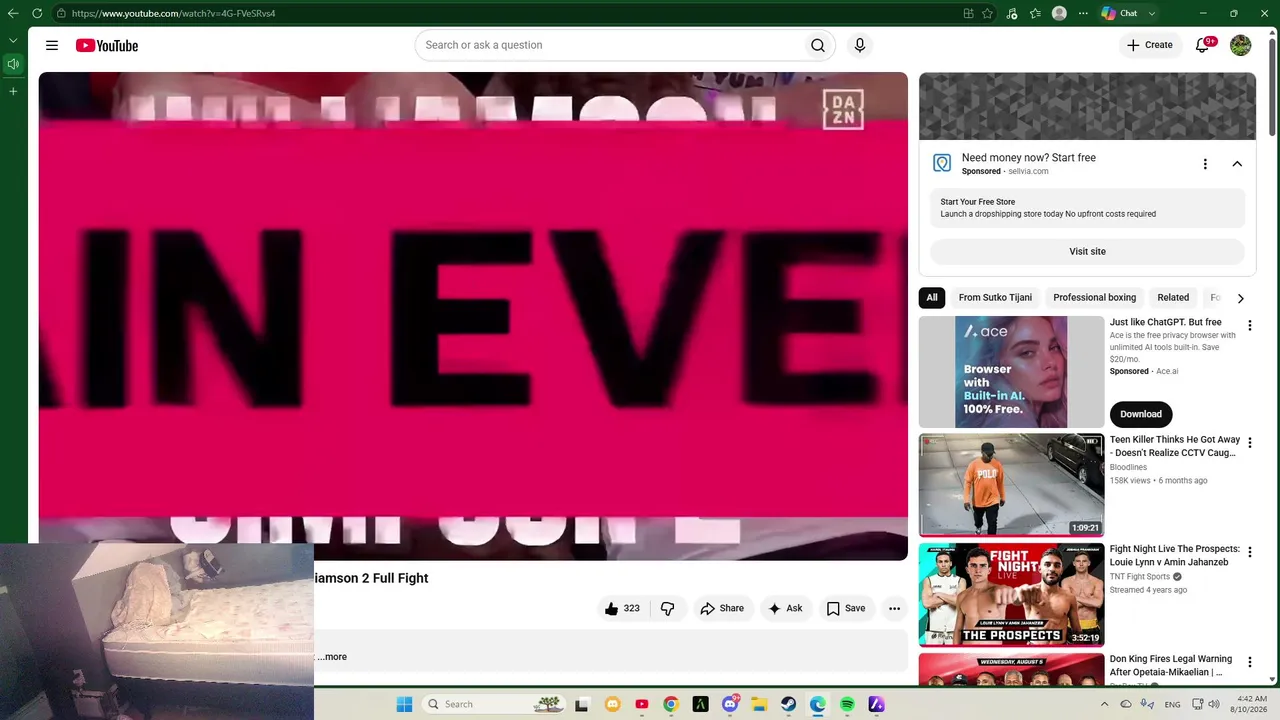Open browser settings and more menu

tap(1083, 13)
